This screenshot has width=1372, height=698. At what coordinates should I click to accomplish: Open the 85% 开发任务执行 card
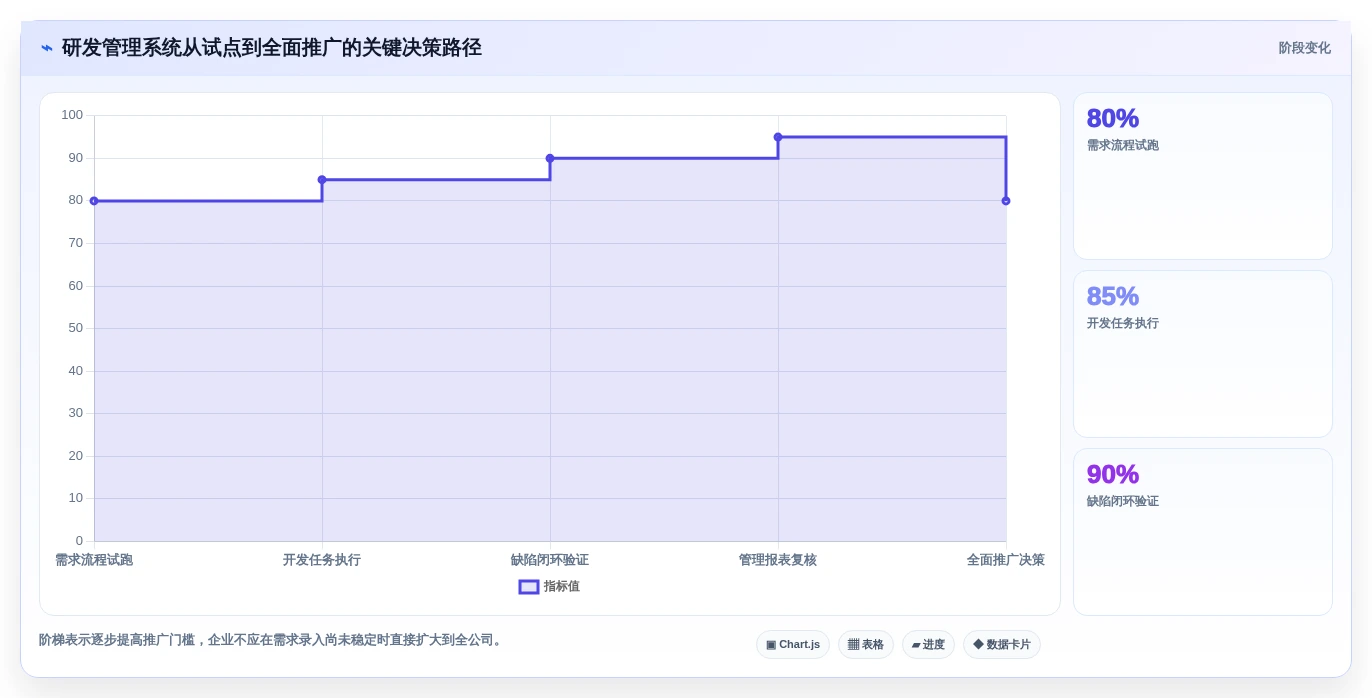1203,354
